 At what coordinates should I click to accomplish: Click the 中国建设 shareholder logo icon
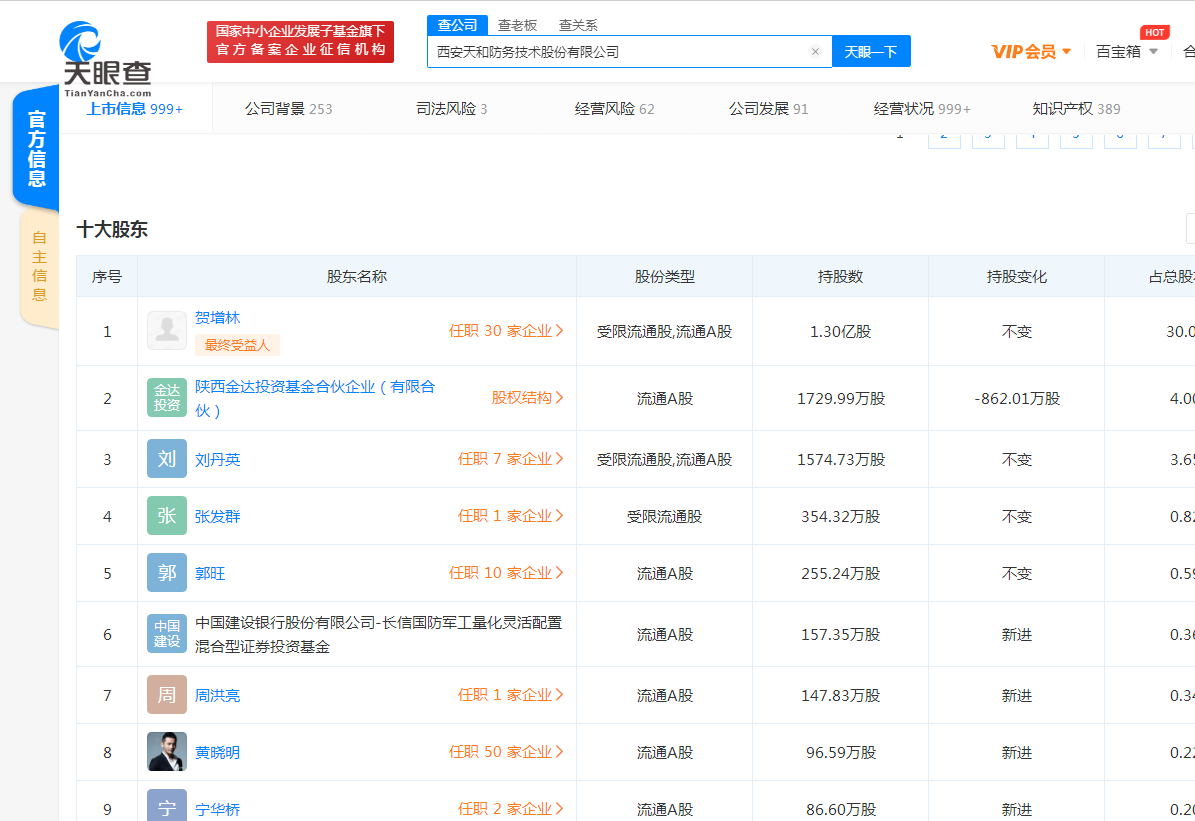click(167, 634)
